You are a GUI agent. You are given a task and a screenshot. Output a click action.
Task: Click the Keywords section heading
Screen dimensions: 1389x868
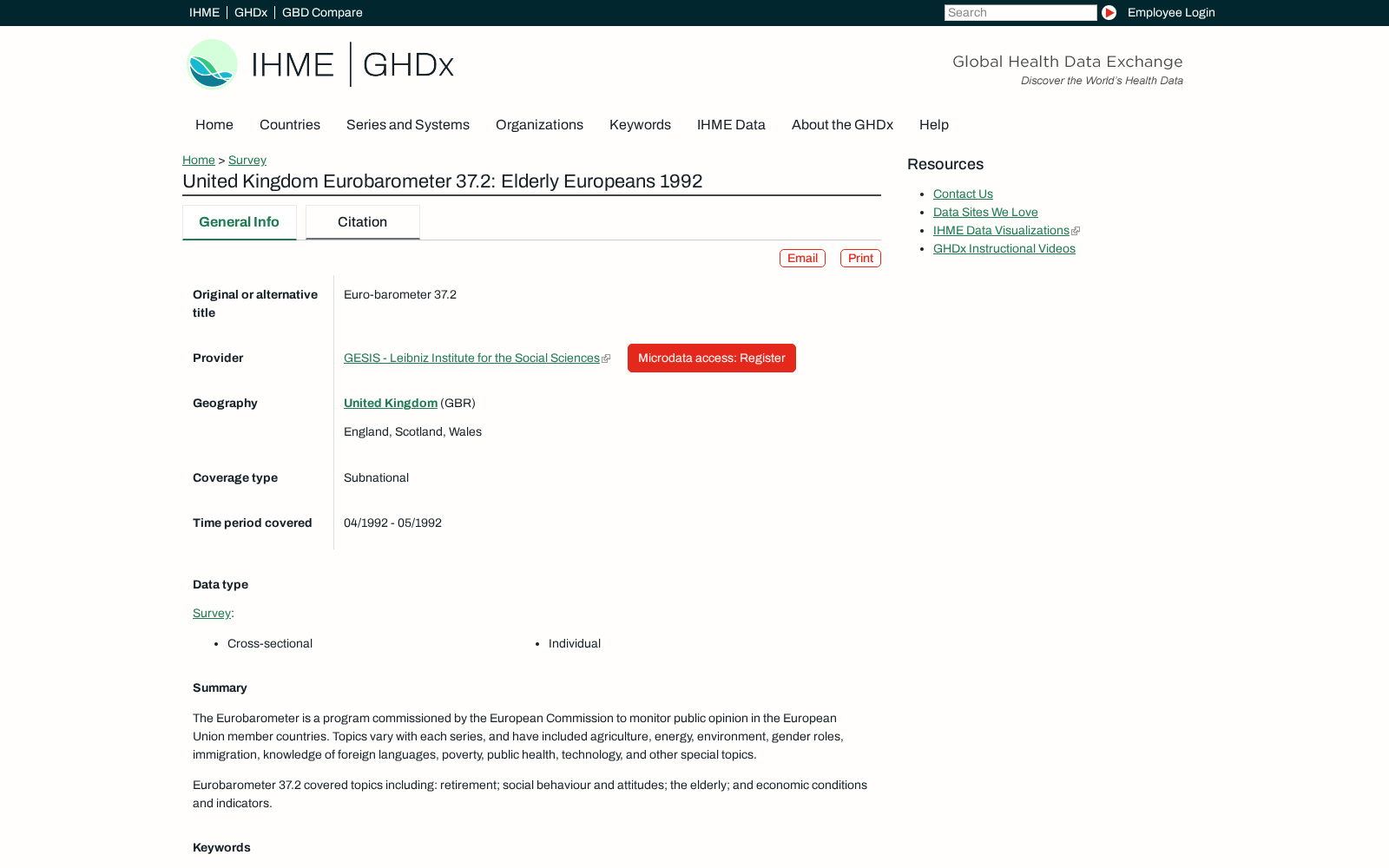tap(221, 847)
